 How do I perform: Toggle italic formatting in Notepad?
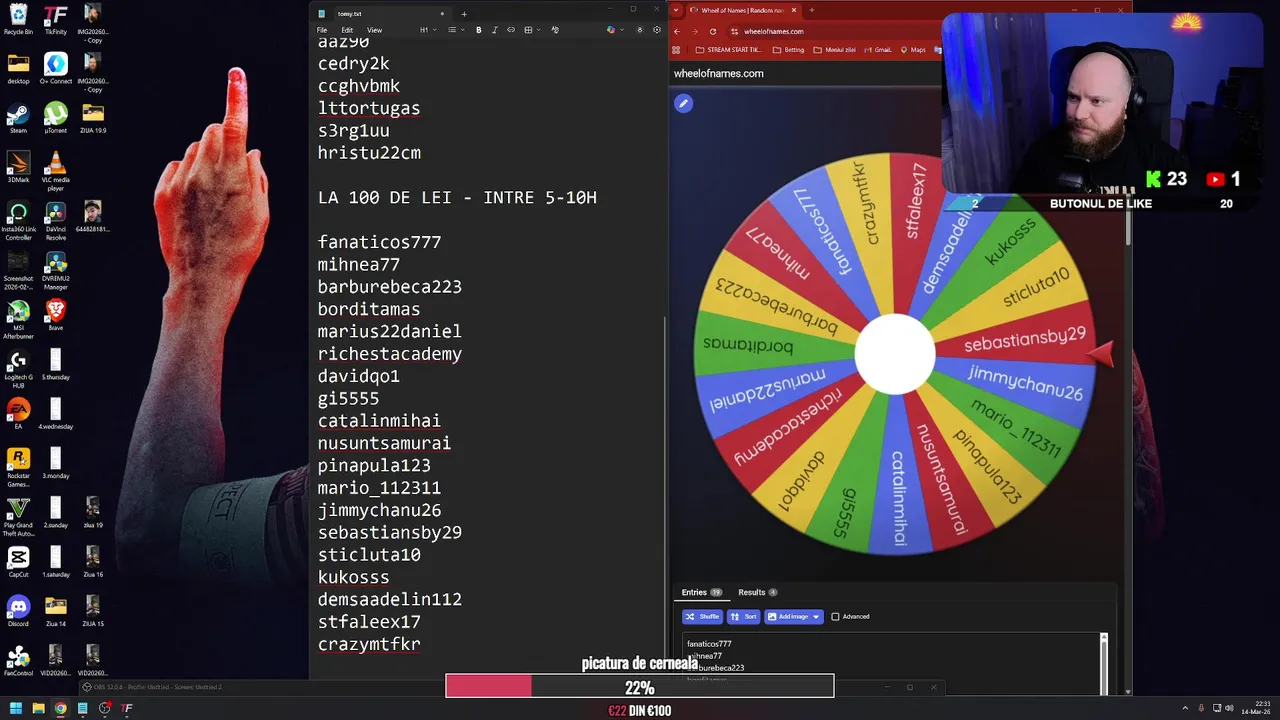[x=495, y=30]
